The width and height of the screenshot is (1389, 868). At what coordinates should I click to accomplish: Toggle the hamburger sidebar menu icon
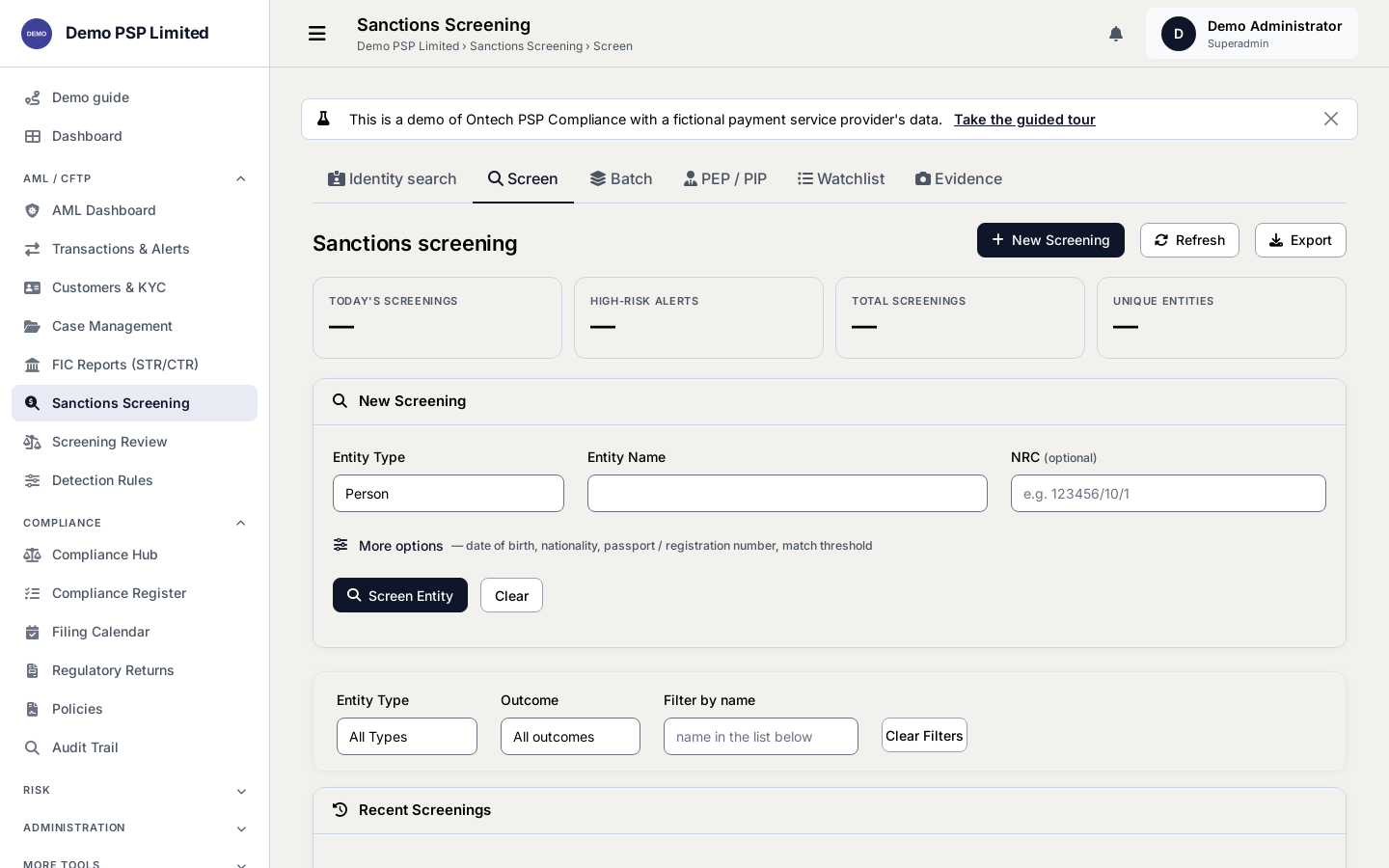316,34
